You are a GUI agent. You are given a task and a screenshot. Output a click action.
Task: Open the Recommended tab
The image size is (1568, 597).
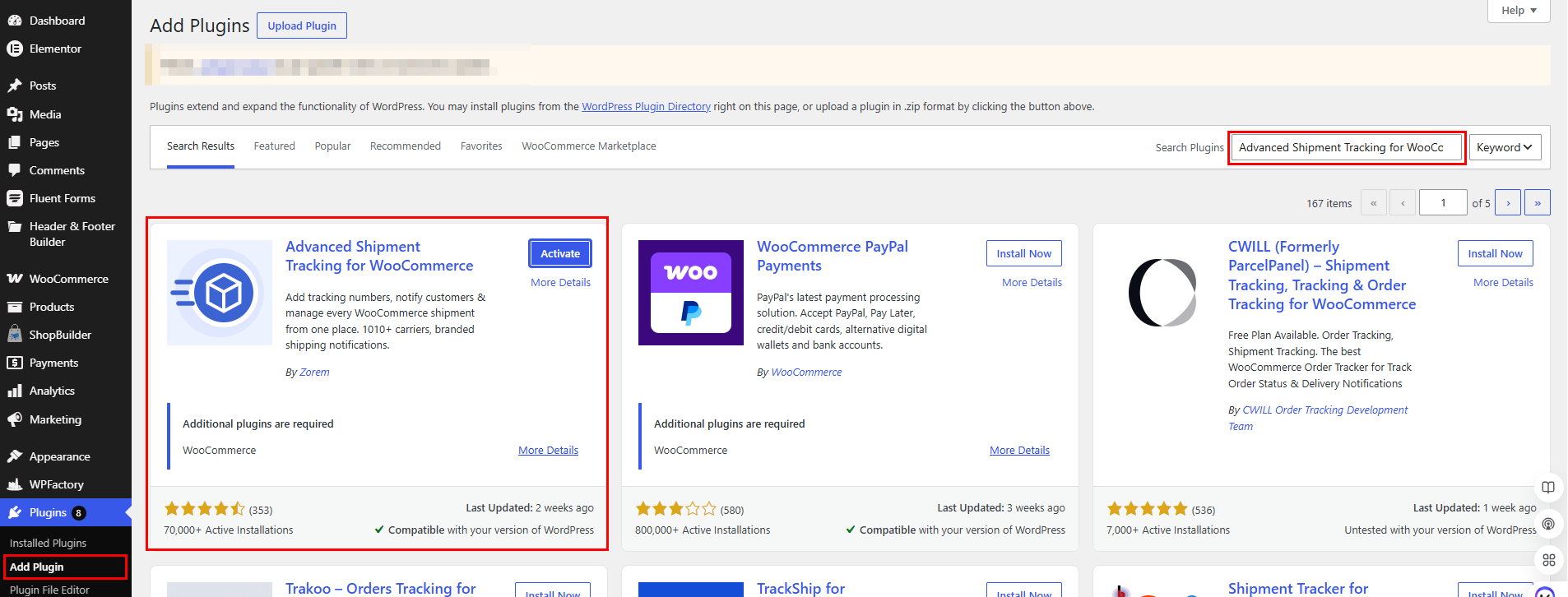[406, 146]
